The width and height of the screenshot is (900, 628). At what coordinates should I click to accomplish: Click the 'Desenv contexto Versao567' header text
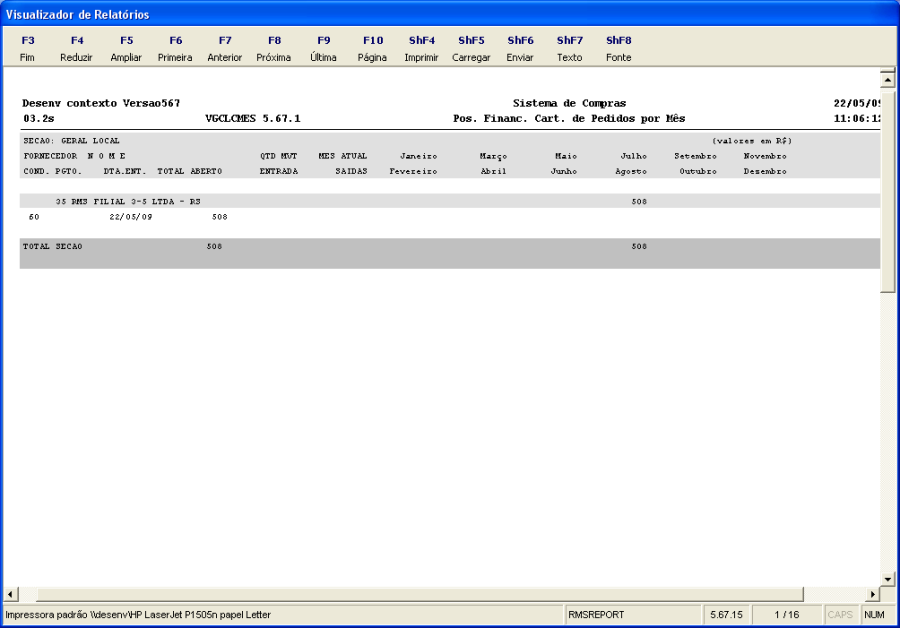(x=101, y=103)
